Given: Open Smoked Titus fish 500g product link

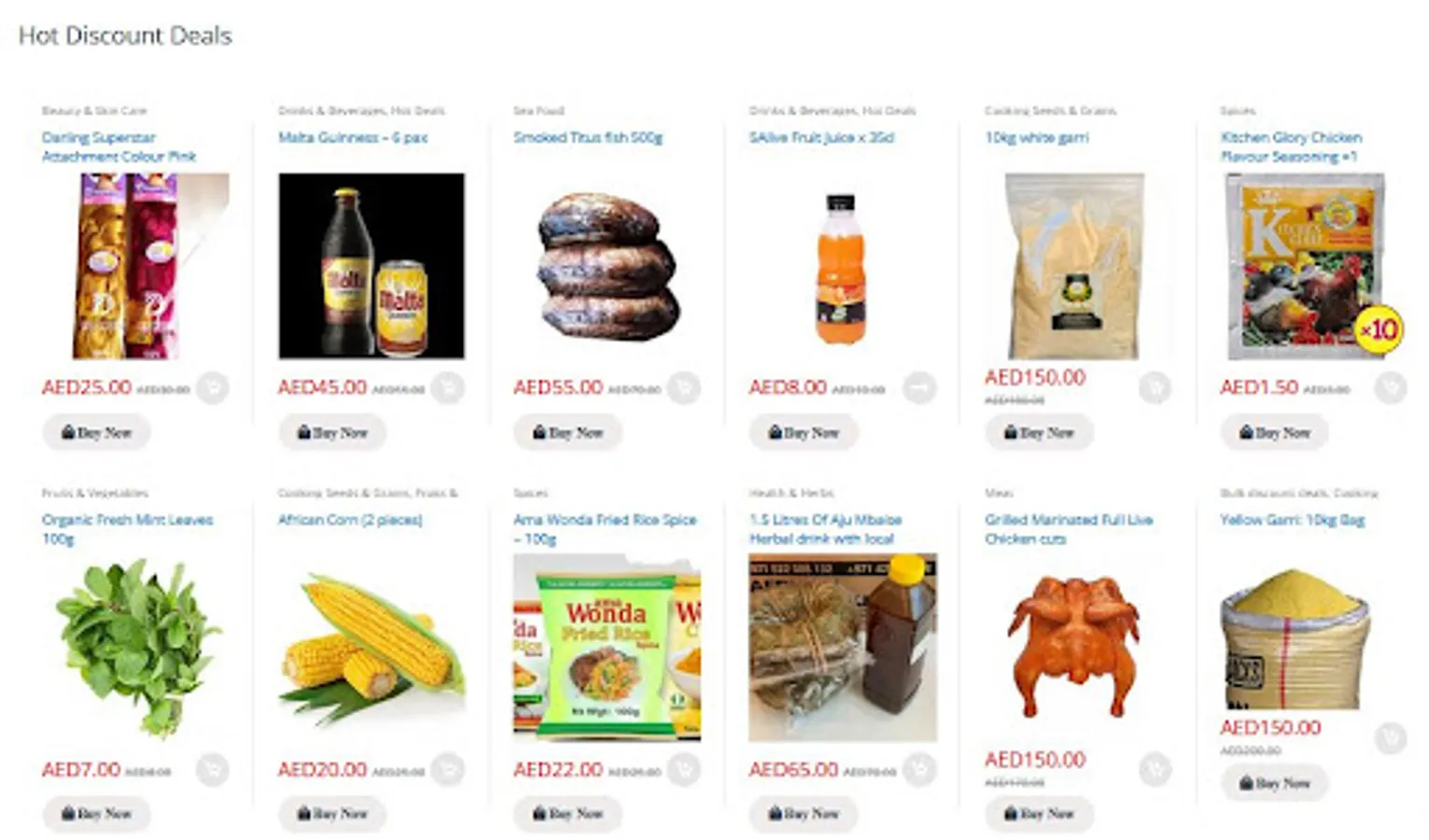Looking at the screenshot, I should [x=588, y=137].
